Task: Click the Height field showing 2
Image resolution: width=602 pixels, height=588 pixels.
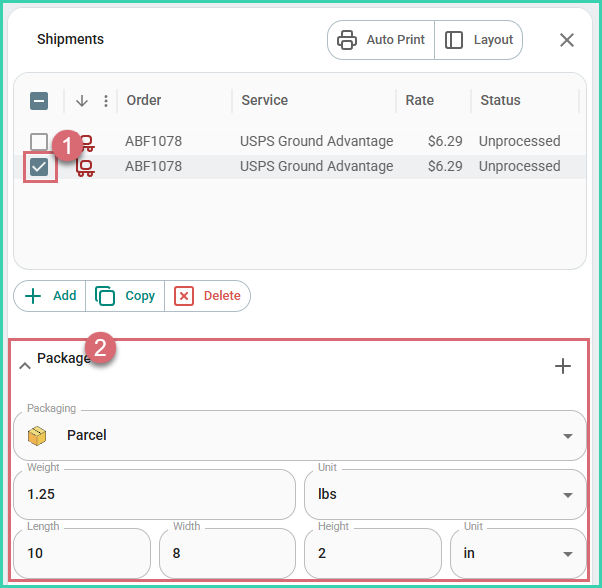Action: pos(373,553)
